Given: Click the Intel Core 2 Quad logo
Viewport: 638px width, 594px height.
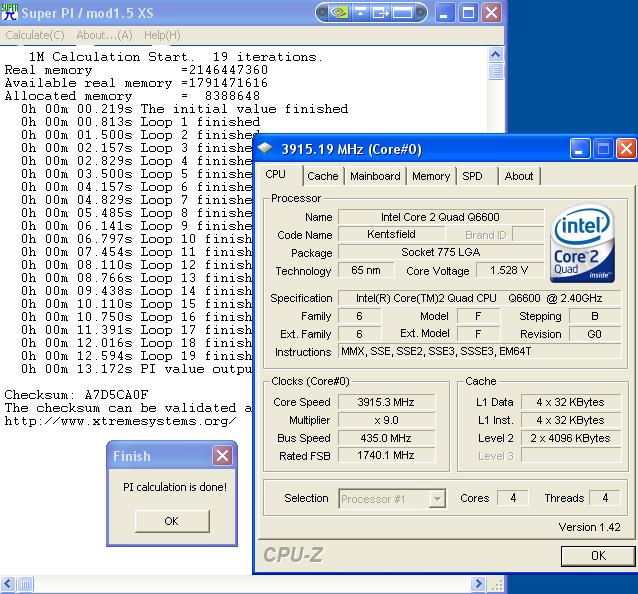Looking at the screenshot, I should tap(584, 244).
